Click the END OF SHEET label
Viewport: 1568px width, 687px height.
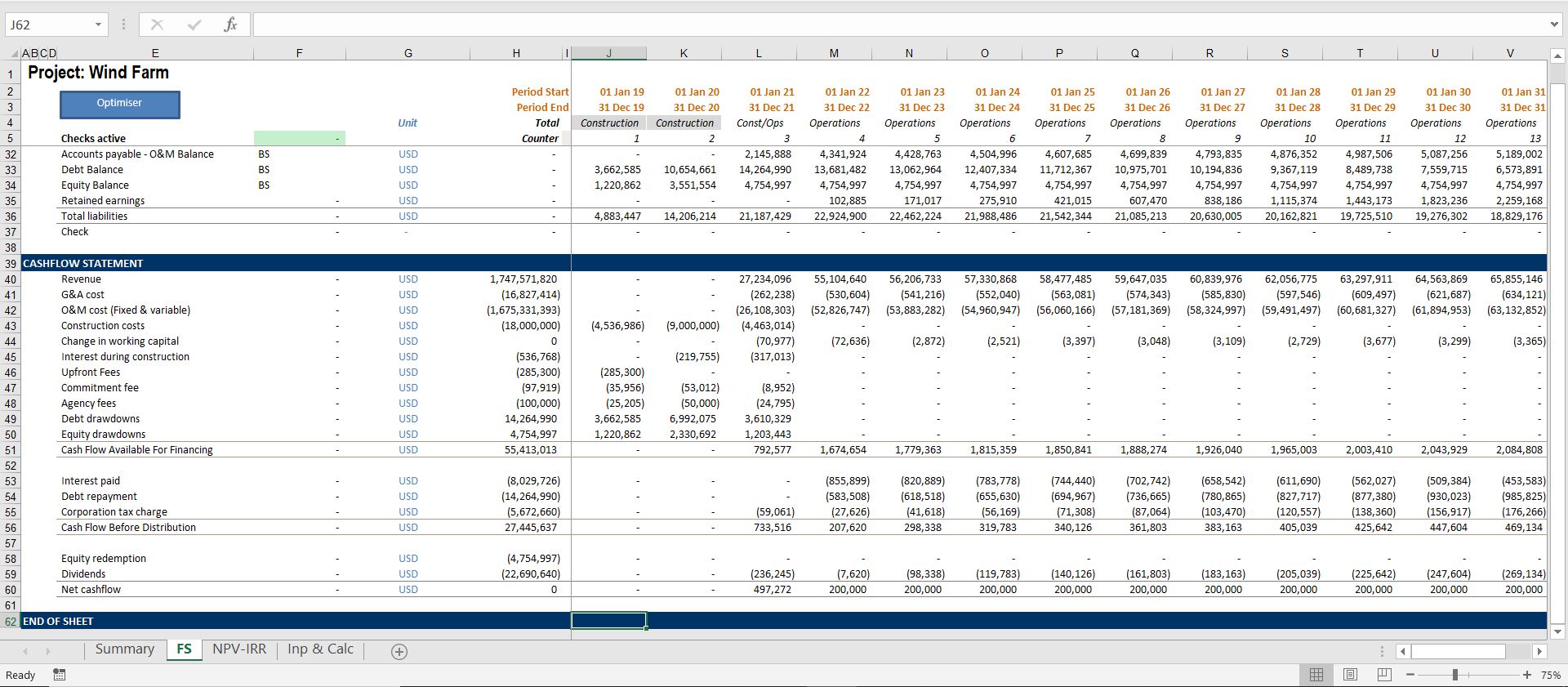click(x=58, y=621)
